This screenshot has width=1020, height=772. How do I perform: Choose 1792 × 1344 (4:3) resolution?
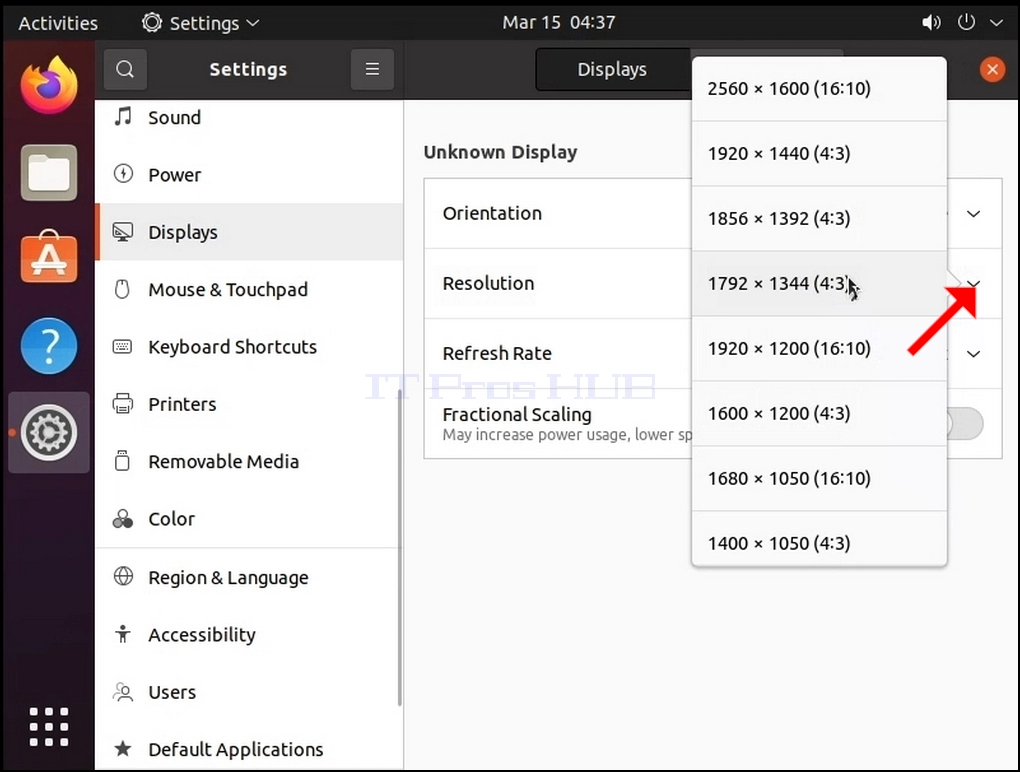click(x=819, y=284)
